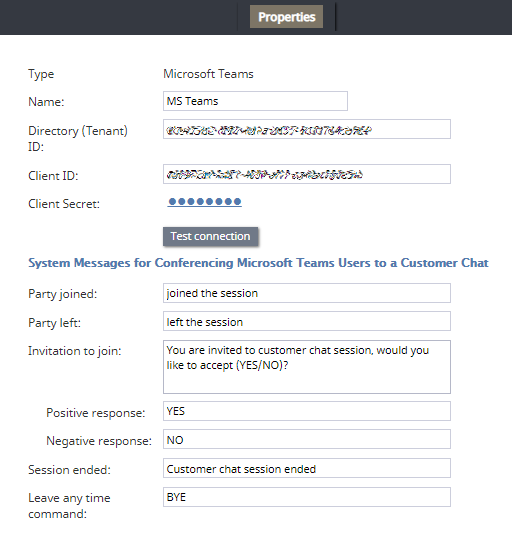
Task: Click the Negative response: label
Action: coord(99,441)
